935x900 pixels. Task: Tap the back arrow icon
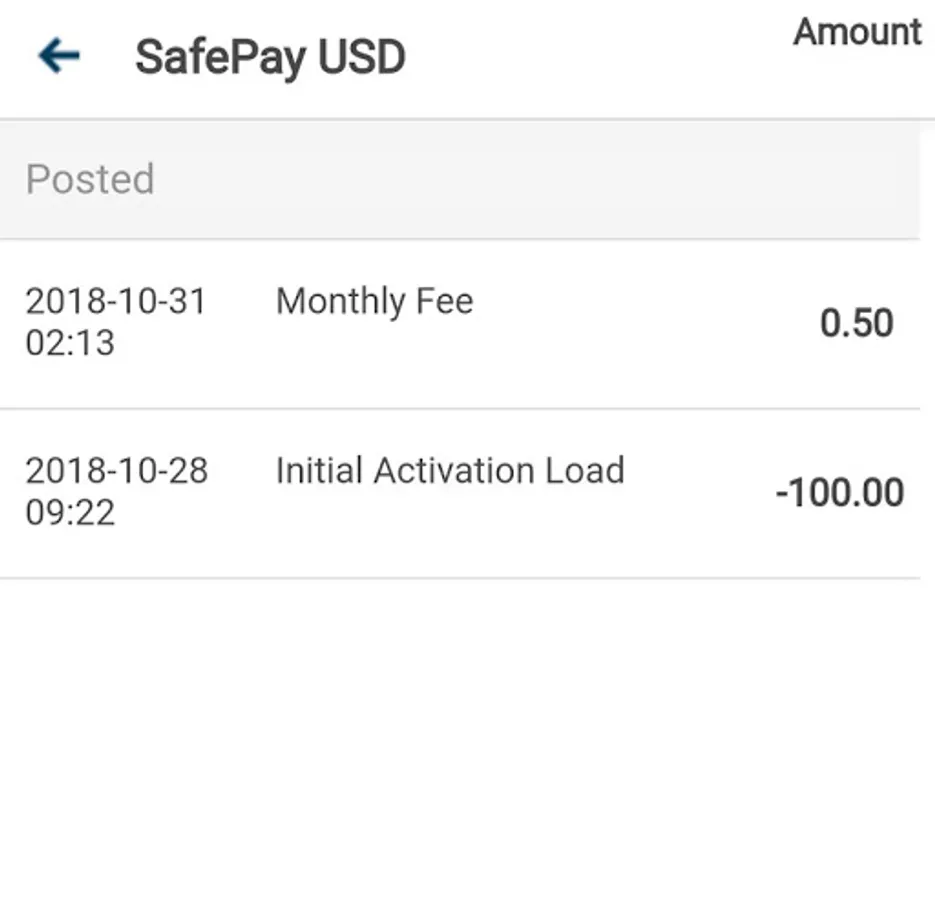[58, 56]
